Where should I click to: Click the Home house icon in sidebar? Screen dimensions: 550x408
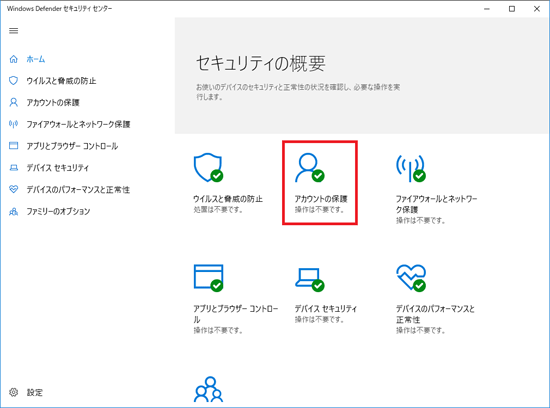coord(14,59)
